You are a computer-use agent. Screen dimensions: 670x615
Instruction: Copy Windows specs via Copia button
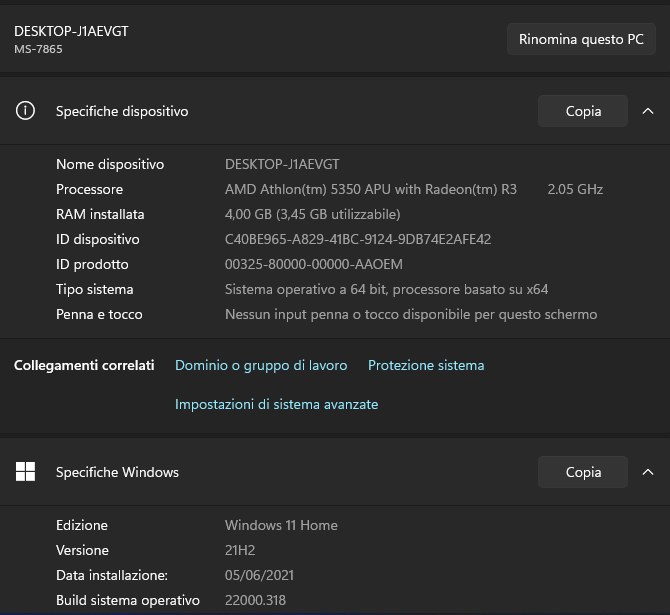(583, 472)
